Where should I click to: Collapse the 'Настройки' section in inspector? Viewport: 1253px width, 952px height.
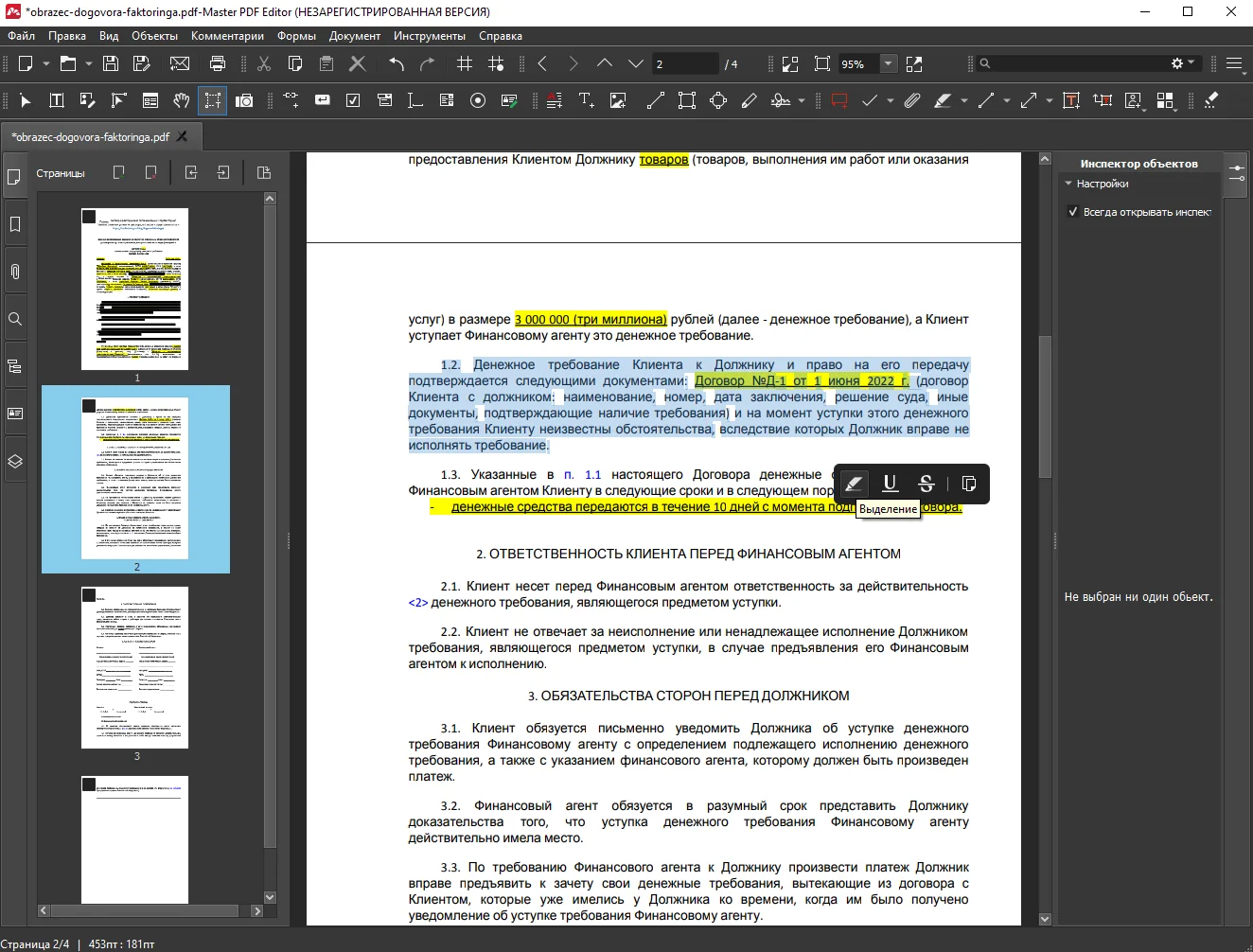tap(1068, 184)
